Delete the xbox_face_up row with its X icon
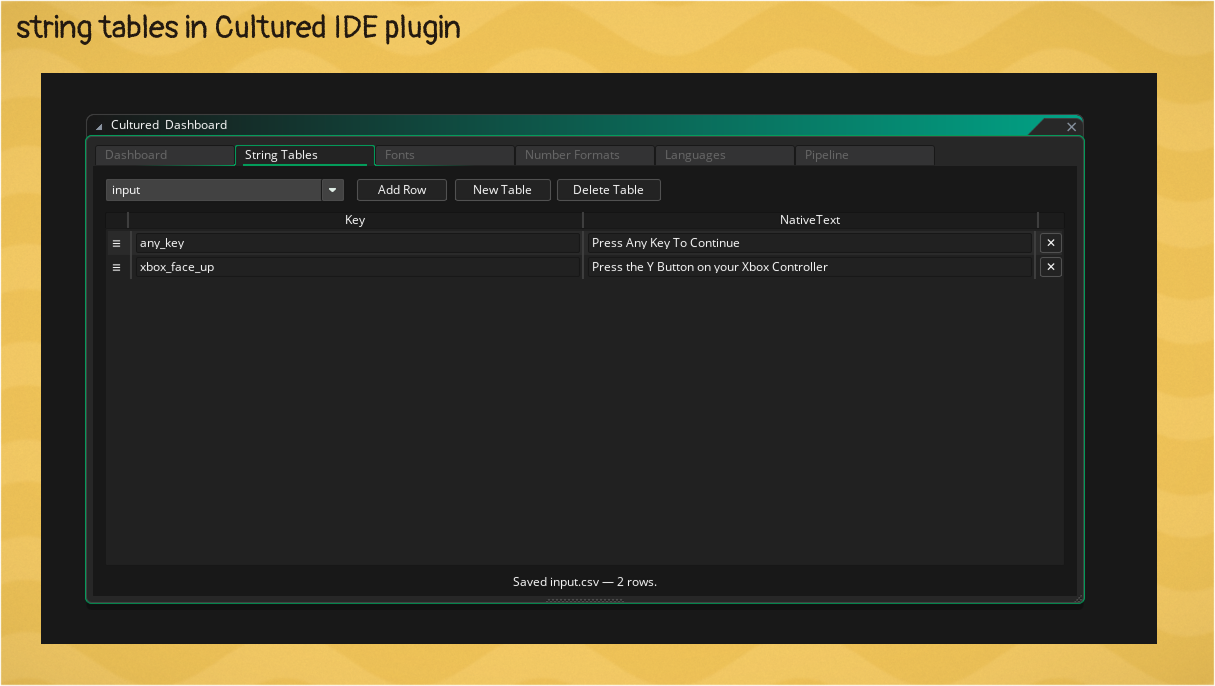Image resolution: width=1215 pixels, height=686 pixels. [1051, 267]
